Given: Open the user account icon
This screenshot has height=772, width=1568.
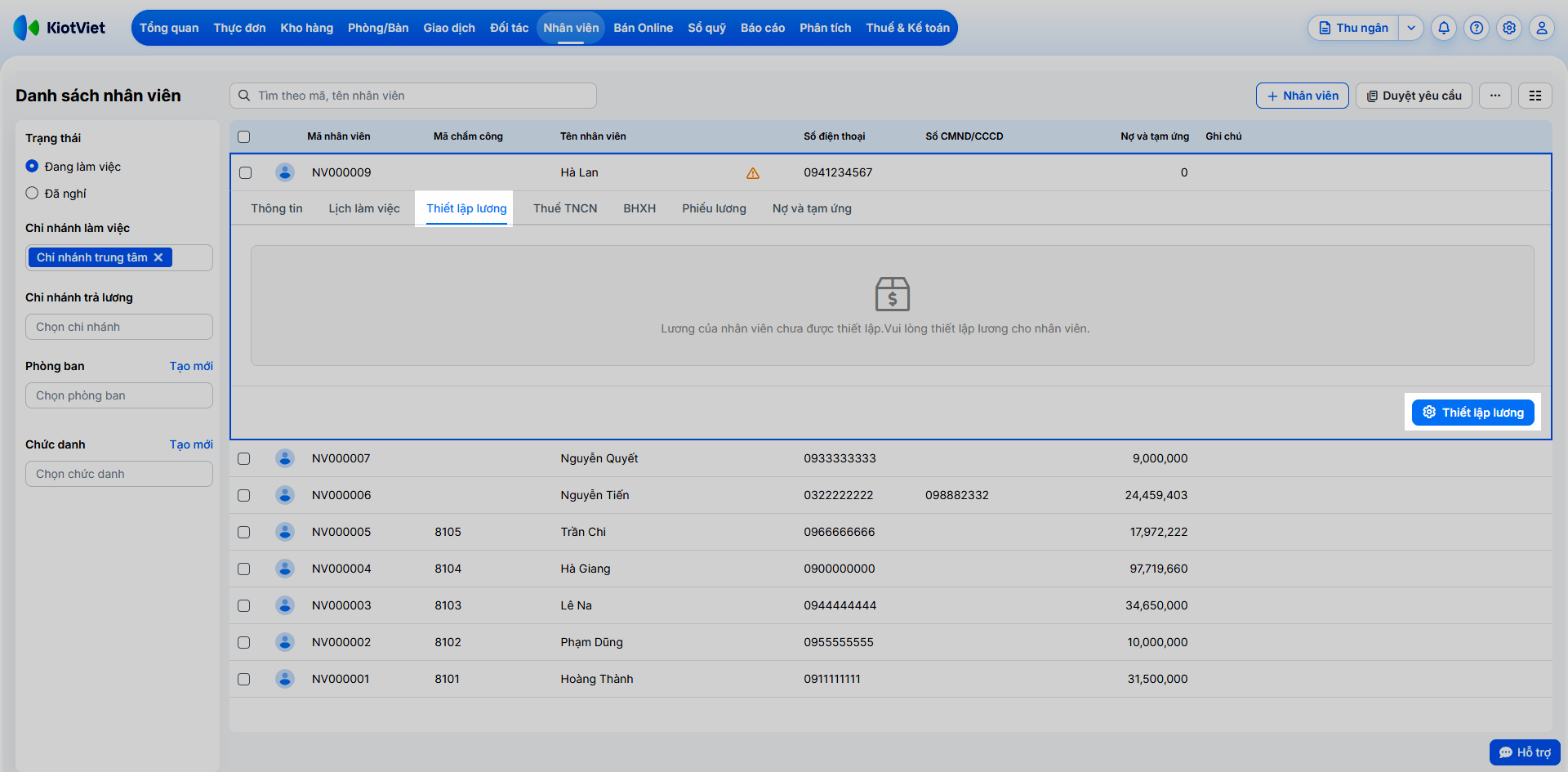Looking at the screenshot, I should (1542, 28).
